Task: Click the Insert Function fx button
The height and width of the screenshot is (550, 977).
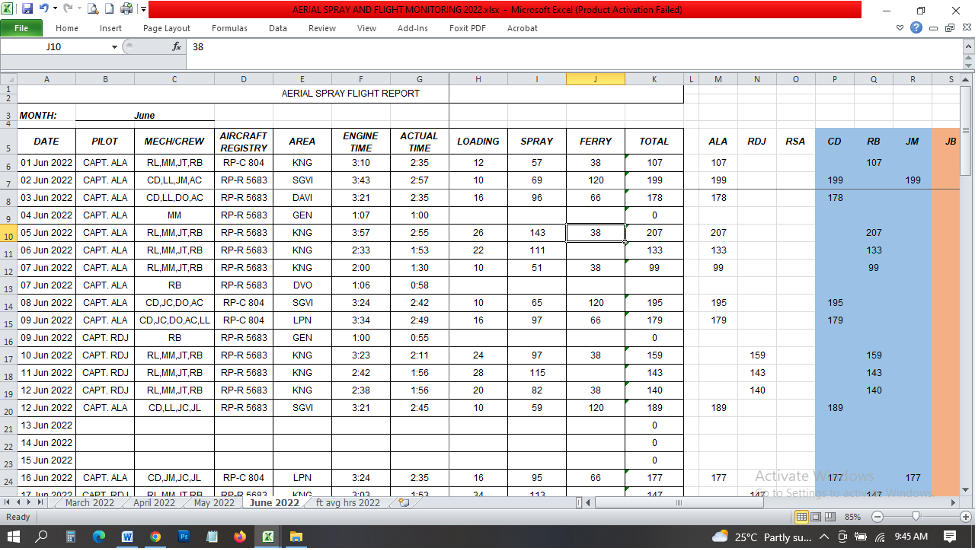Action: [x=177, y=47]
